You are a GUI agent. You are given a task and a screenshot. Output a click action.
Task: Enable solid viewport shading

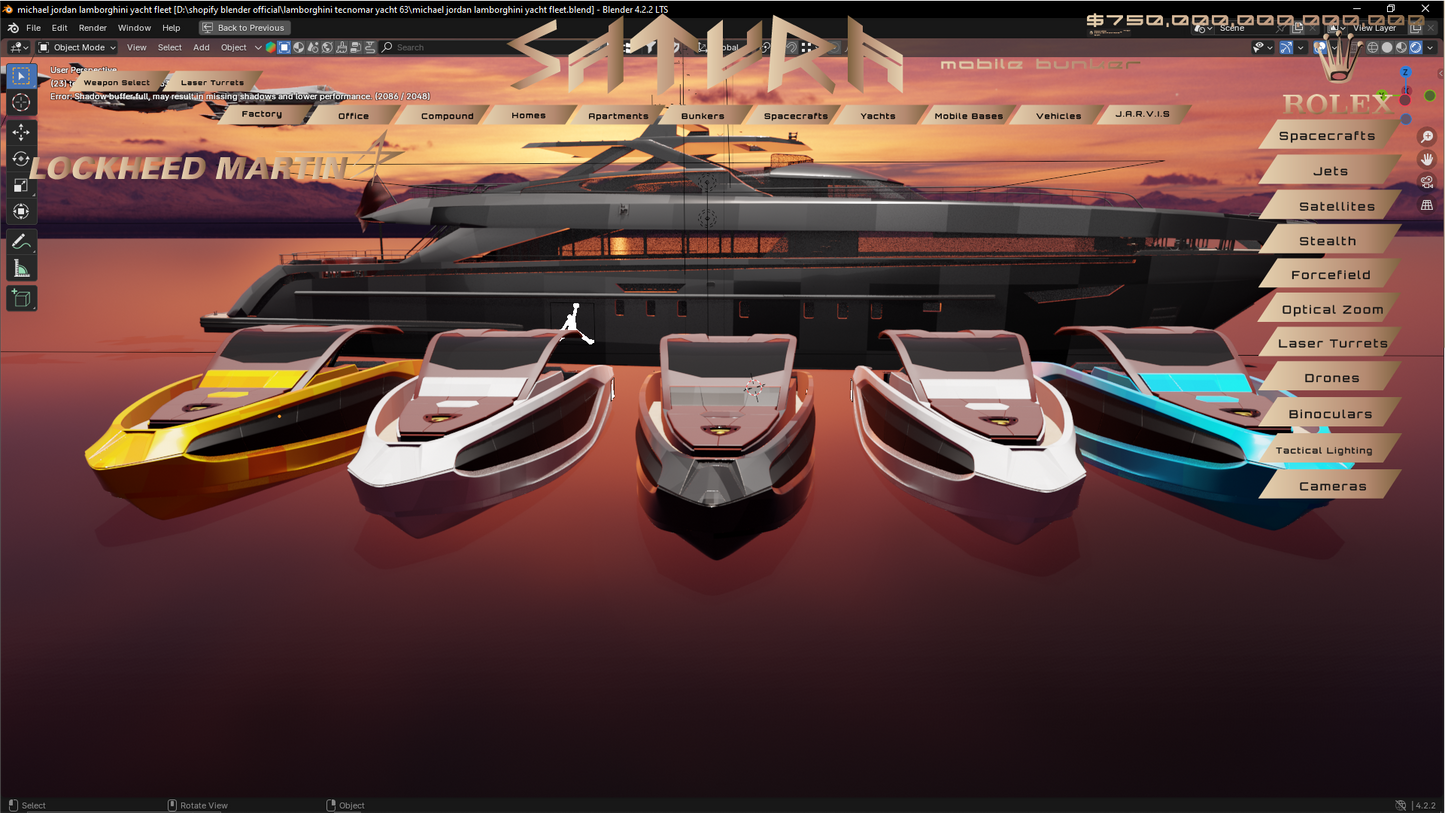[1387, 47]
